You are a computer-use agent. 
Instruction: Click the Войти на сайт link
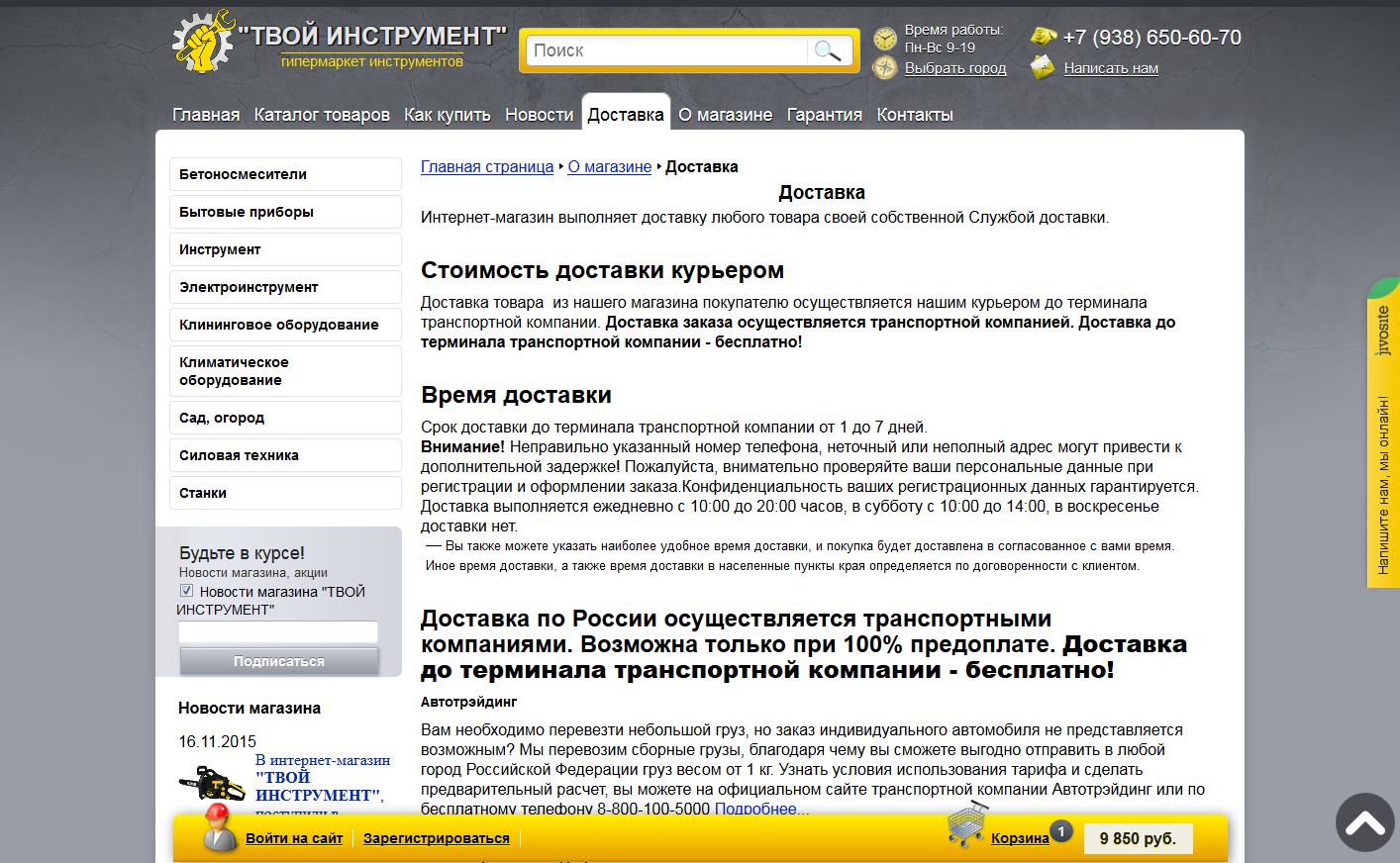(x=294, y=838)
